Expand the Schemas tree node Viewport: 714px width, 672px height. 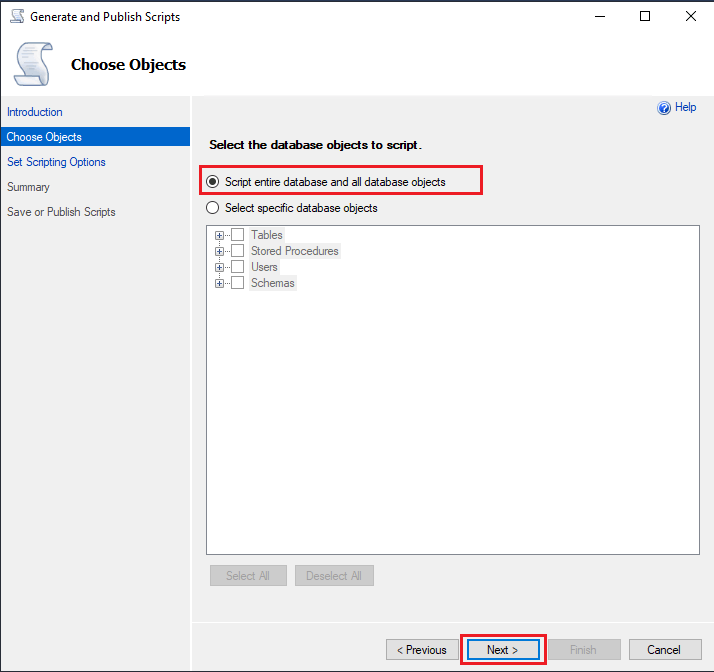pyautogui.click(x=219, y=283)
